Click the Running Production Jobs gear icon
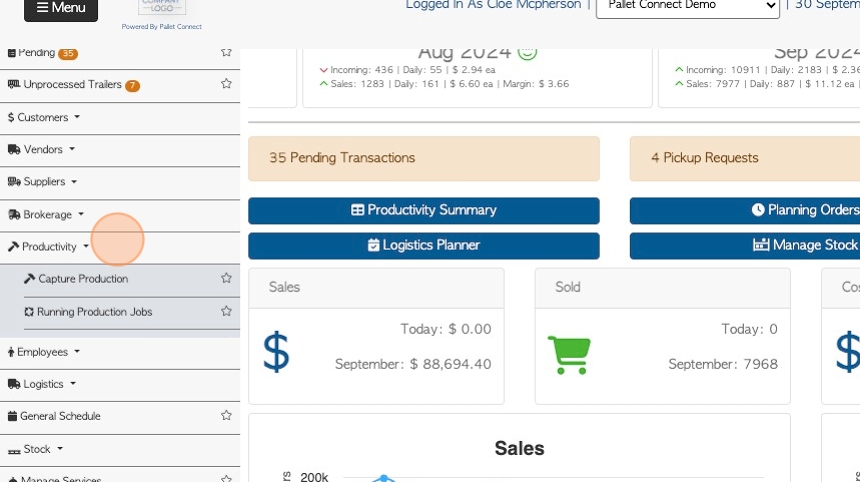Viewport: 860px width, 482px height. click(x=29, y=311)
